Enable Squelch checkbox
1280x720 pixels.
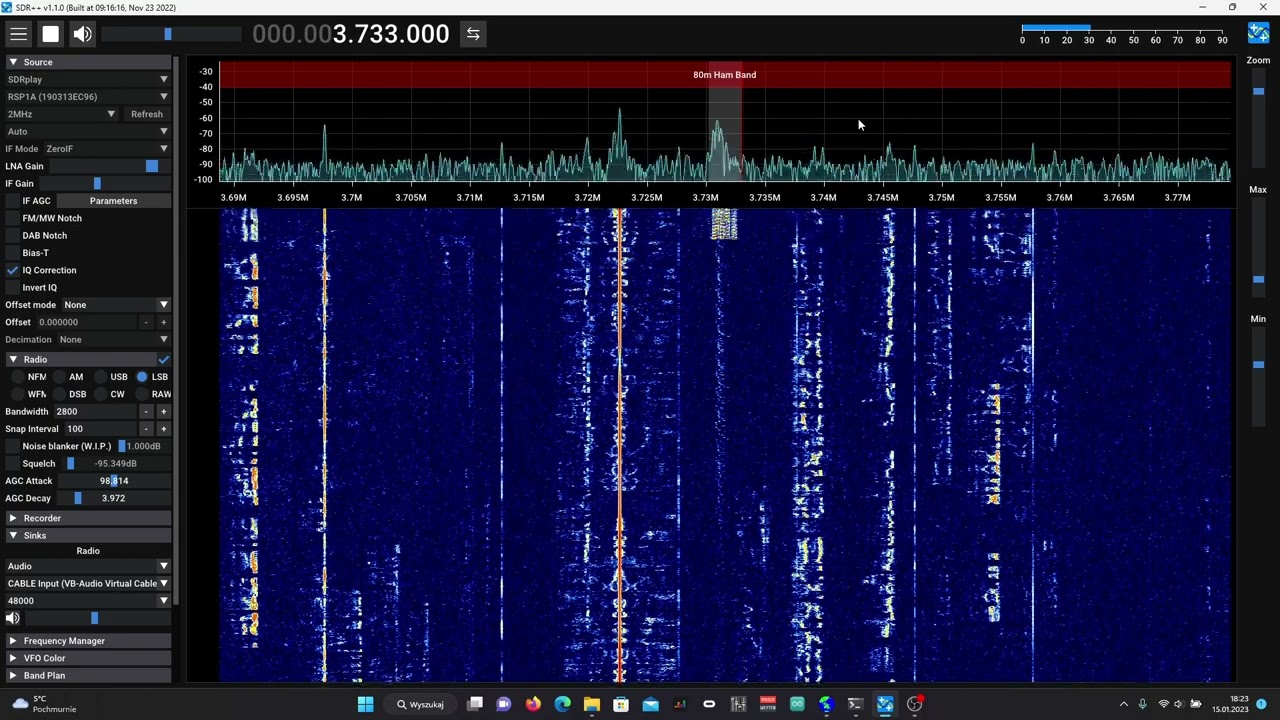coord(13,463)
